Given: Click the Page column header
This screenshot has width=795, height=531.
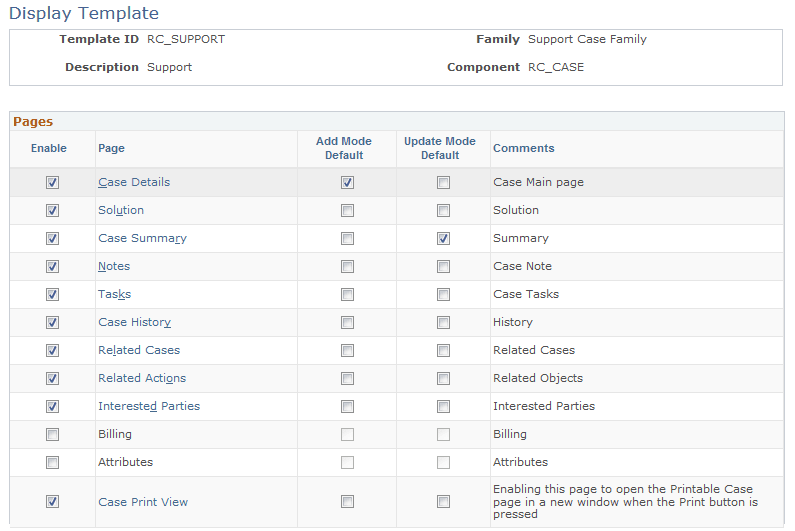Looking at the screenshot, I should click(x=111, y=148).
